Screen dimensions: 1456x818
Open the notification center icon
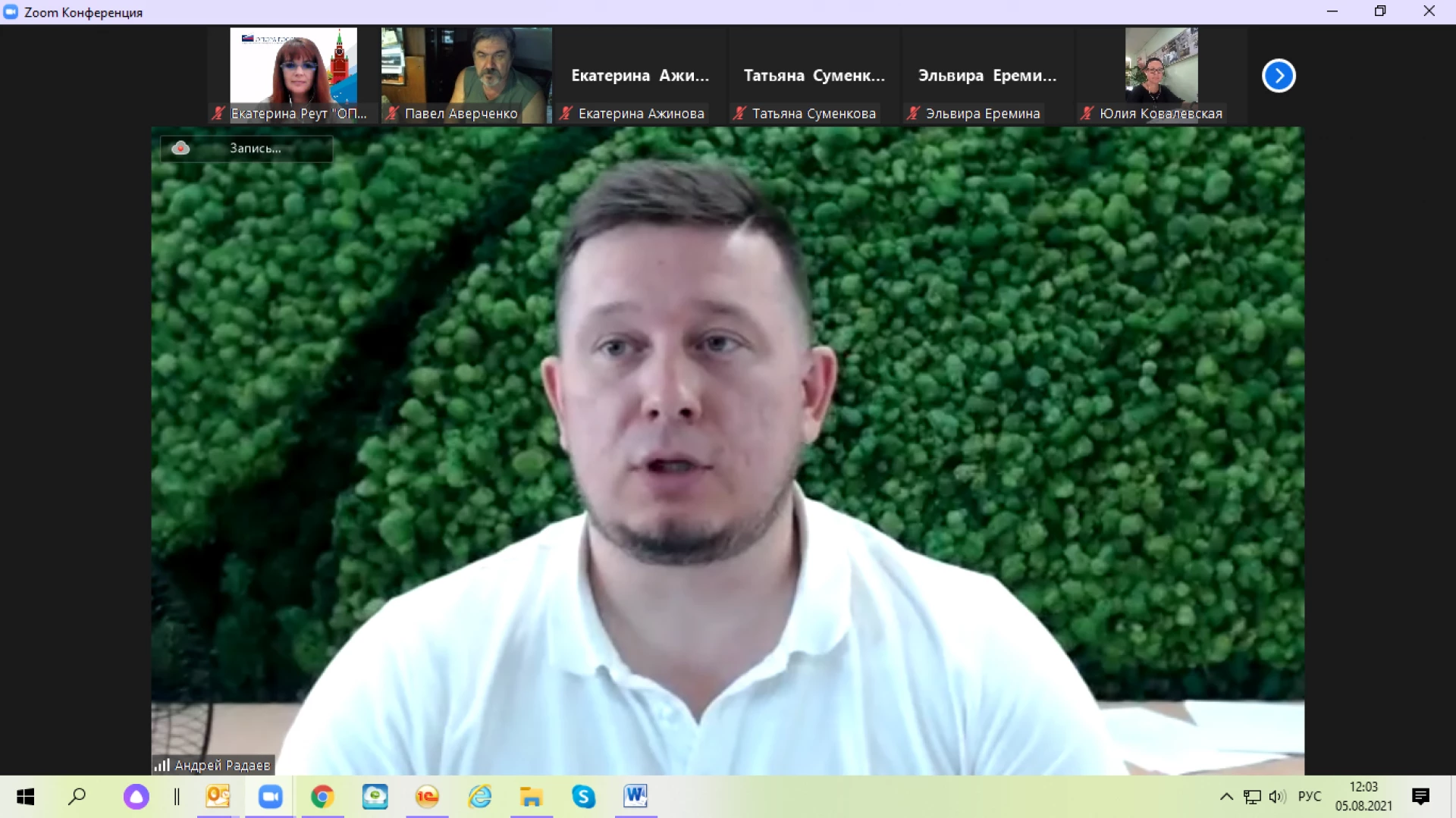pyautogui.click(x=1420, y=797)
